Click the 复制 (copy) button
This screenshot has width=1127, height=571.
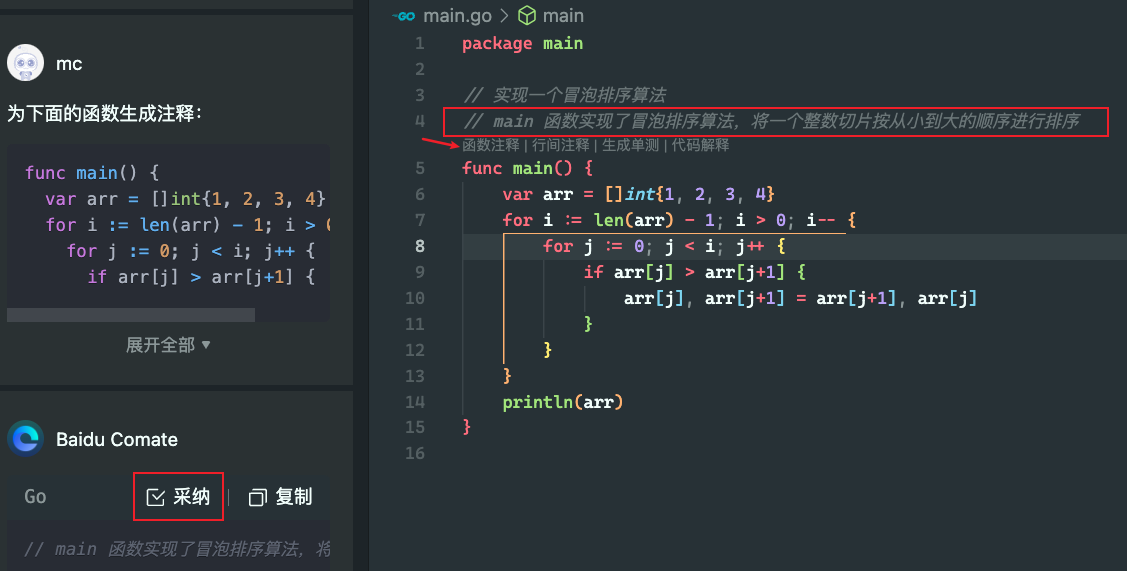click(x=280, y=496)
